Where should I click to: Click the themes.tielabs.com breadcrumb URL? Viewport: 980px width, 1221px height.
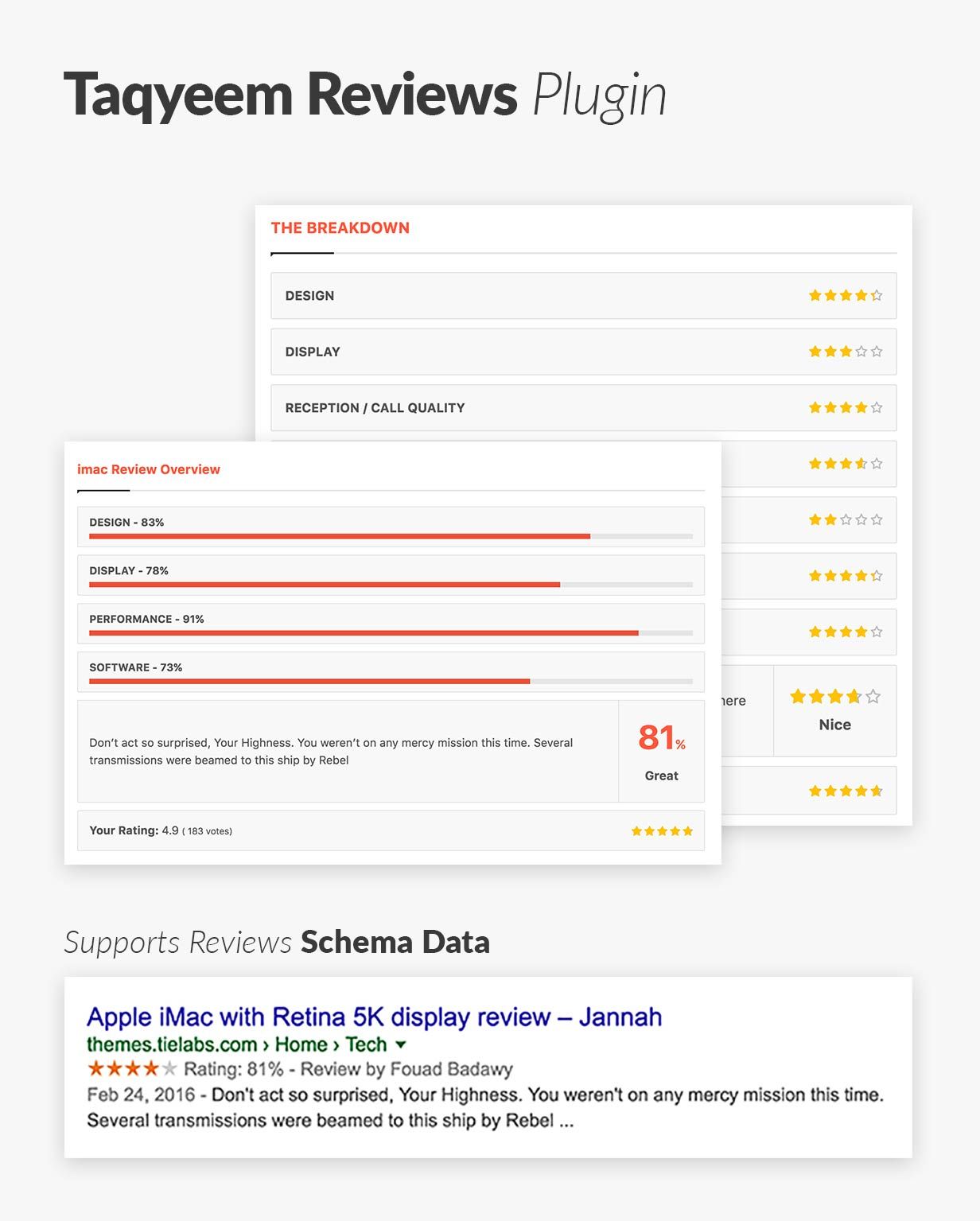point(171,1044)
